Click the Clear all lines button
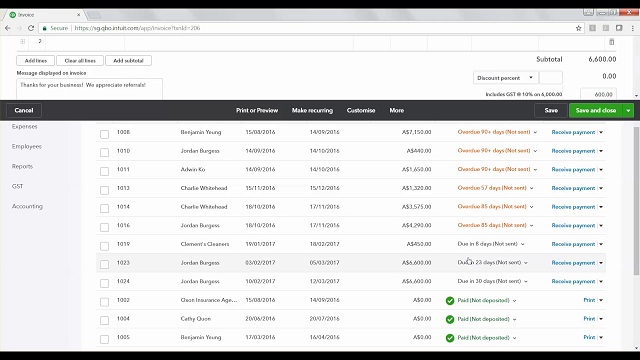Viewport: 640px width, 360px height. (80, 60)
